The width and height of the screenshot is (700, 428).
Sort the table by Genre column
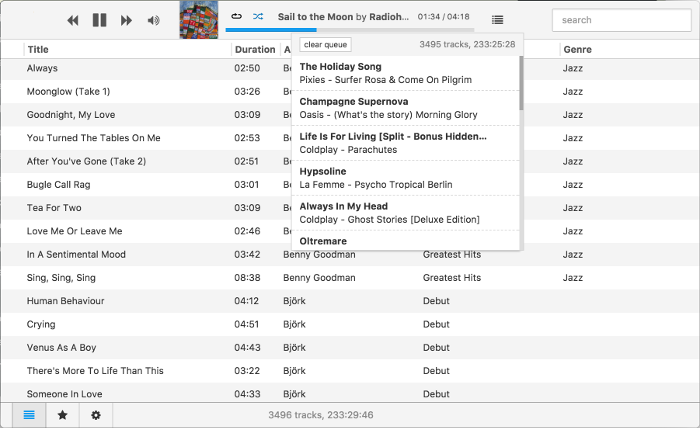[x=577, y=50]
